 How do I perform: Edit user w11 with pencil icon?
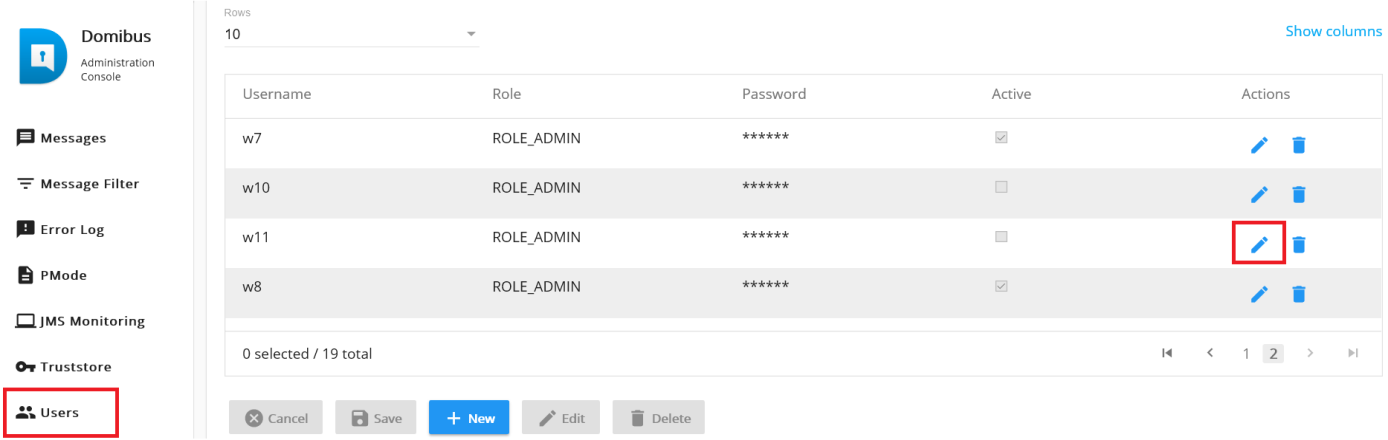pos(1260,244)
